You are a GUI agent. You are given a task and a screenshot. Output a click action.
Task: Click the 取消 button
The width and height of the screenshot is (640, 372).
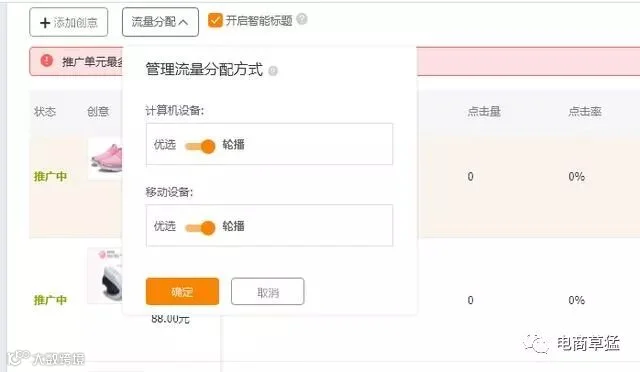click(268, 292)
